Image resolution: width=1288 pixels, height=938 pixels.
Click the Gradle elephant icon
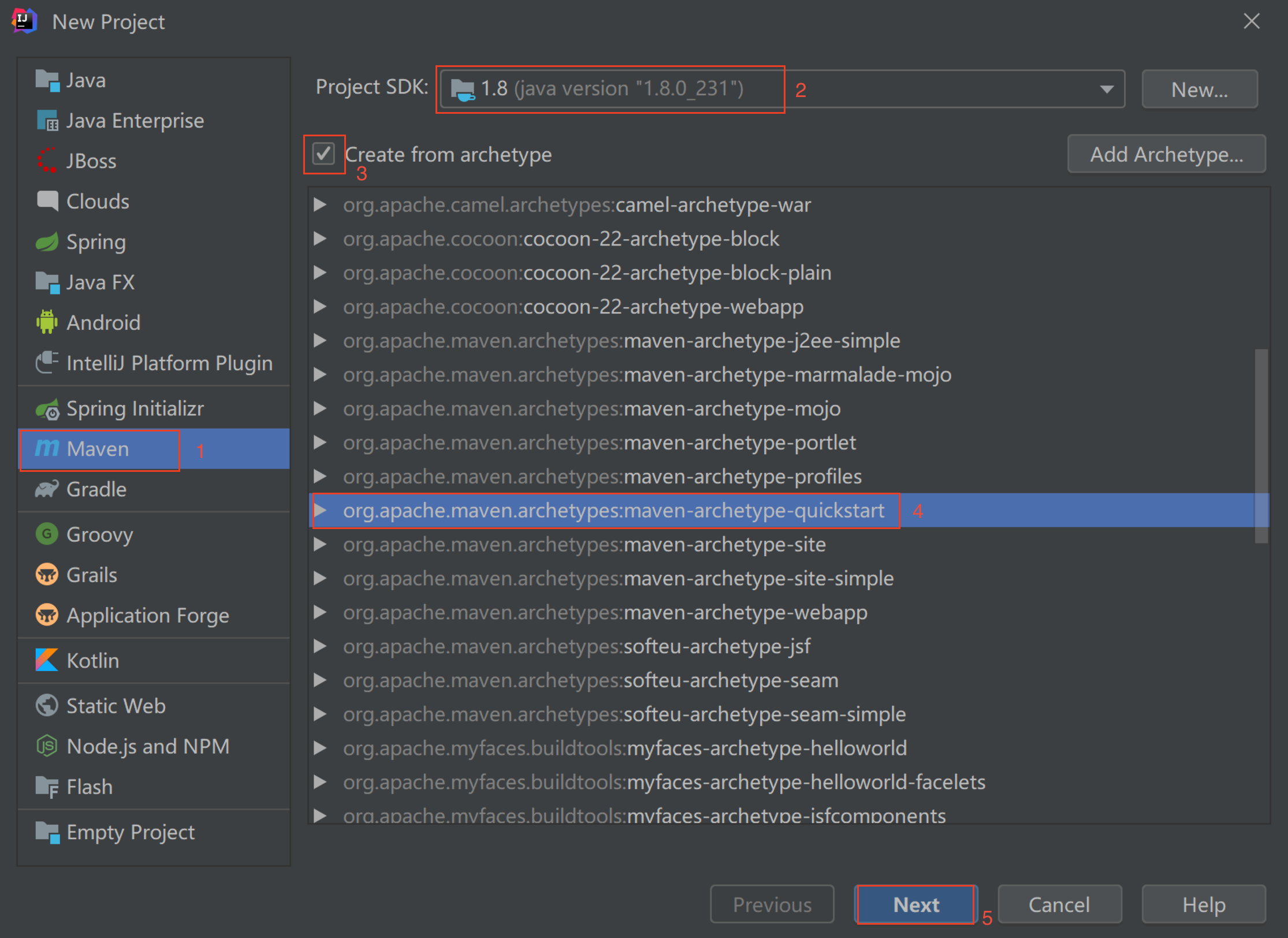pyautogui.click(x=47, y=489)
